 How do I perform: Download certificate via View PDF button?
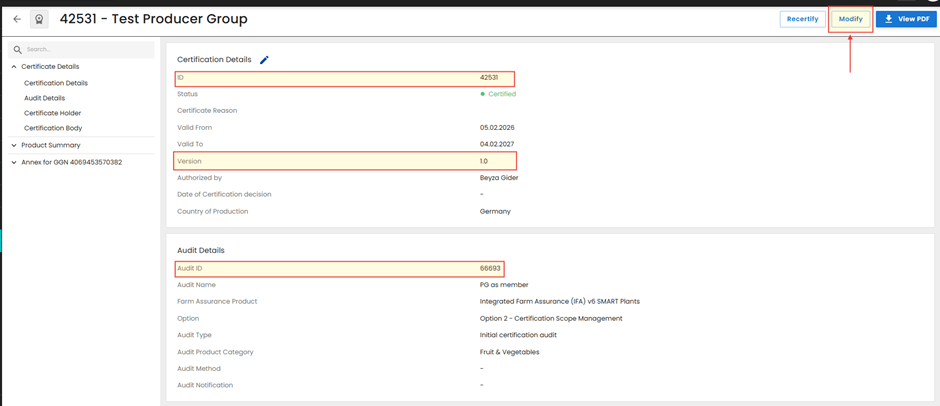tap(907, 19)
